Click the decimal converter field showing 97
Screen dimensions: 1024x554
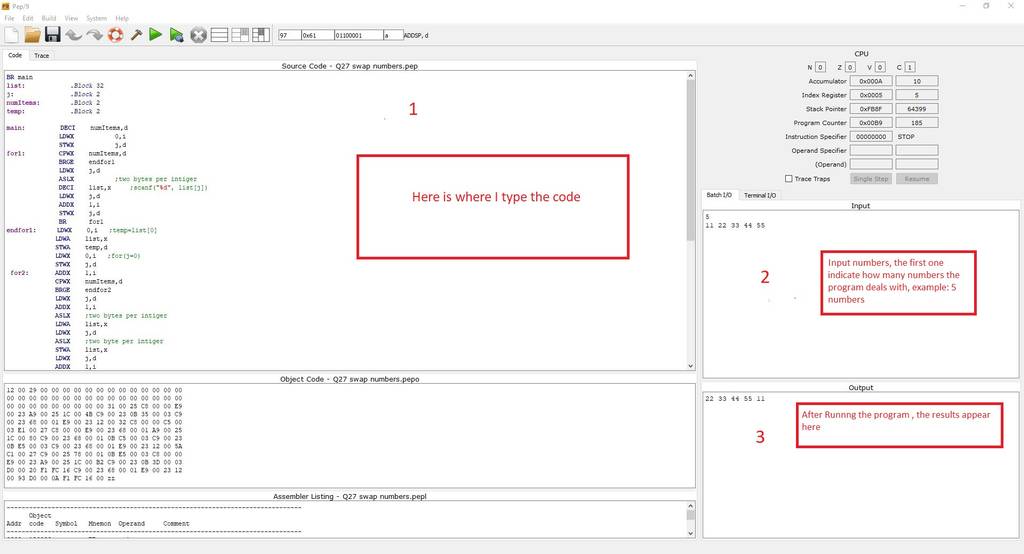click(289, 35)
